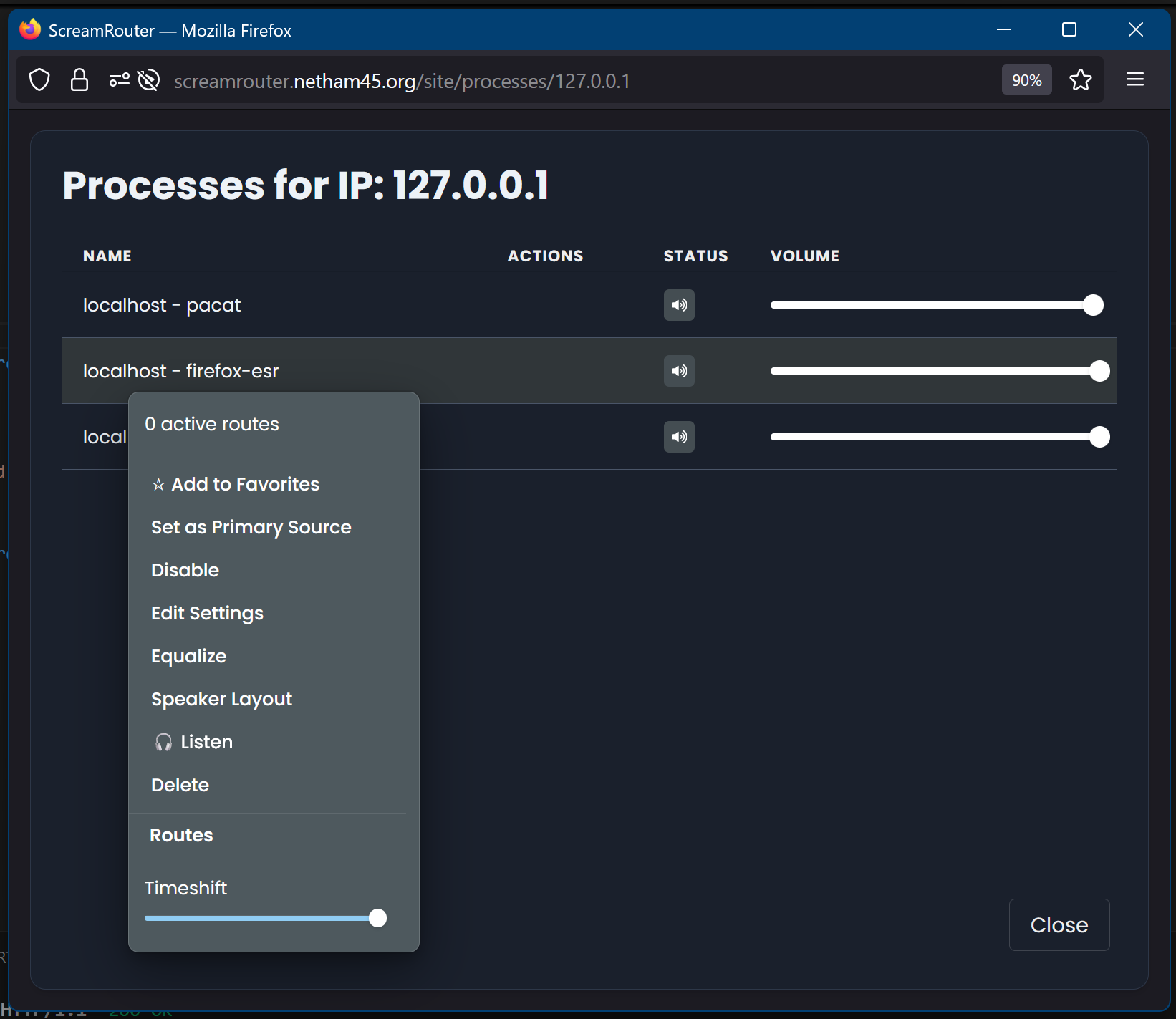Click the Timeshift slider handle
Viewport: 1176px width, 1019px height.
(377, 918)
